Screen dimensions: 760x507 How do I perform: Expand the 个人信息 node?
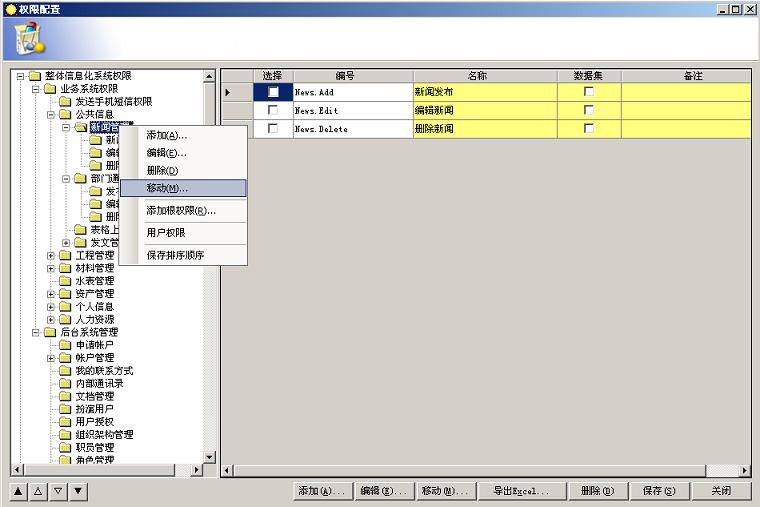click(50, 307)
